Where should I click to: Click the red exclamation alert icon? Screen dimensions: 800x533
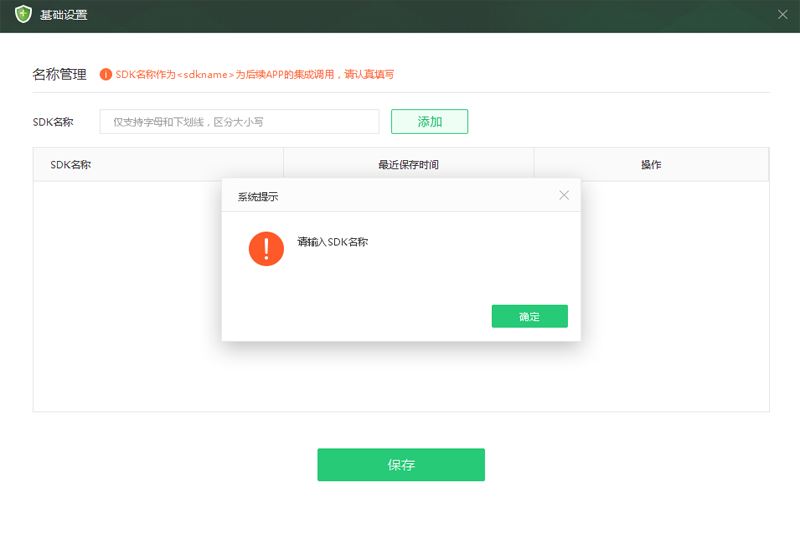[266, 248]
